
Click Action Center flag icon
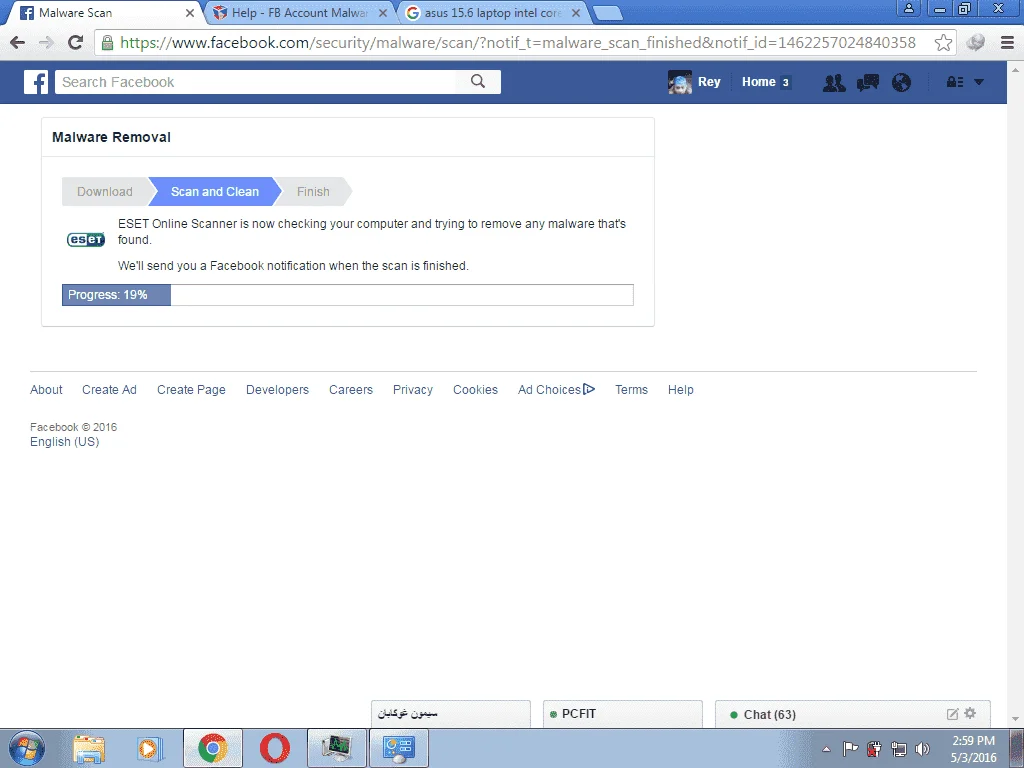[850, 749]
